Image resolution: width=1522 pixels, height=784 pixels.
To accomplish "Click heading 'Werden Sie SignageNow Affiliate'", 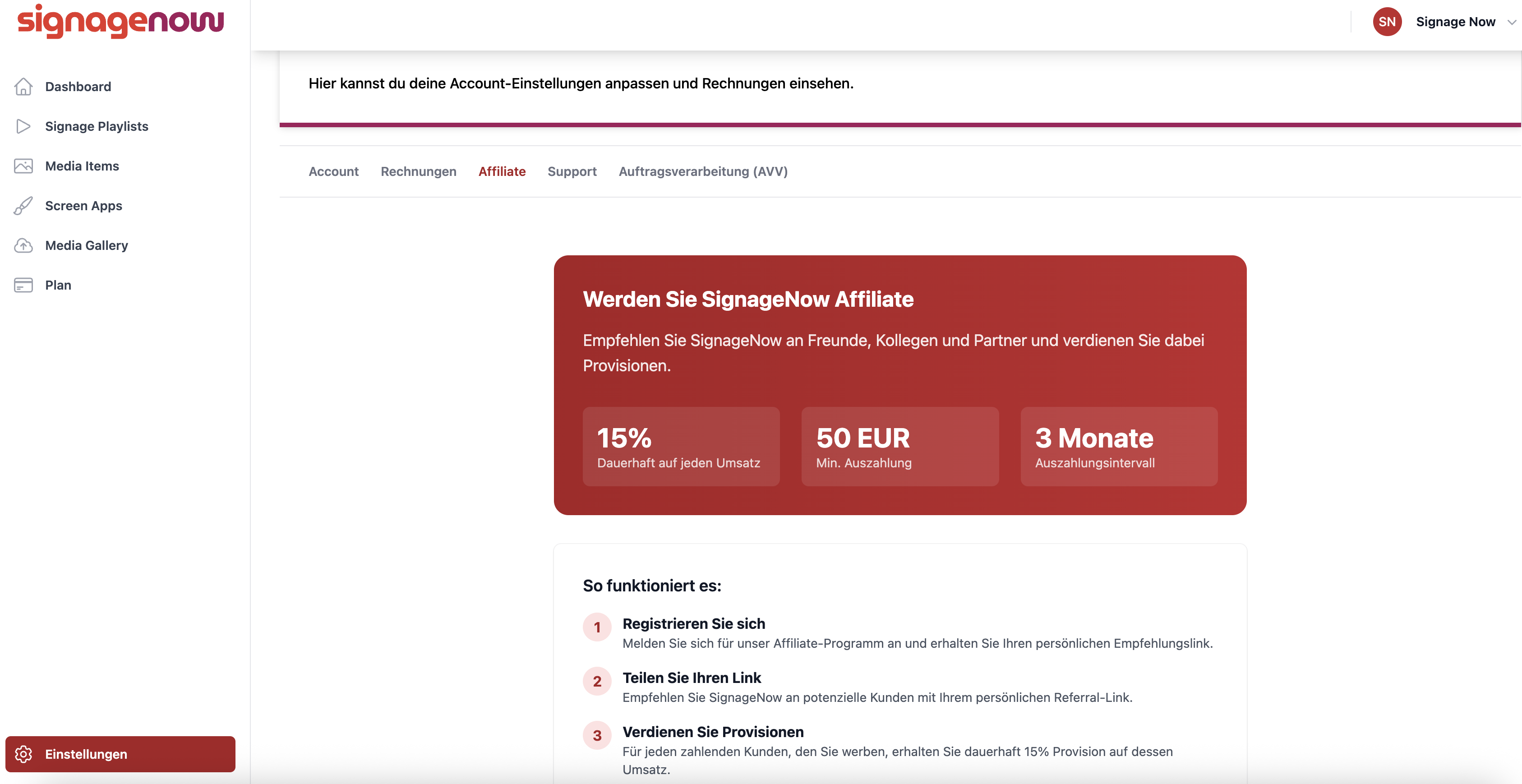I will [x=748, y=299].
